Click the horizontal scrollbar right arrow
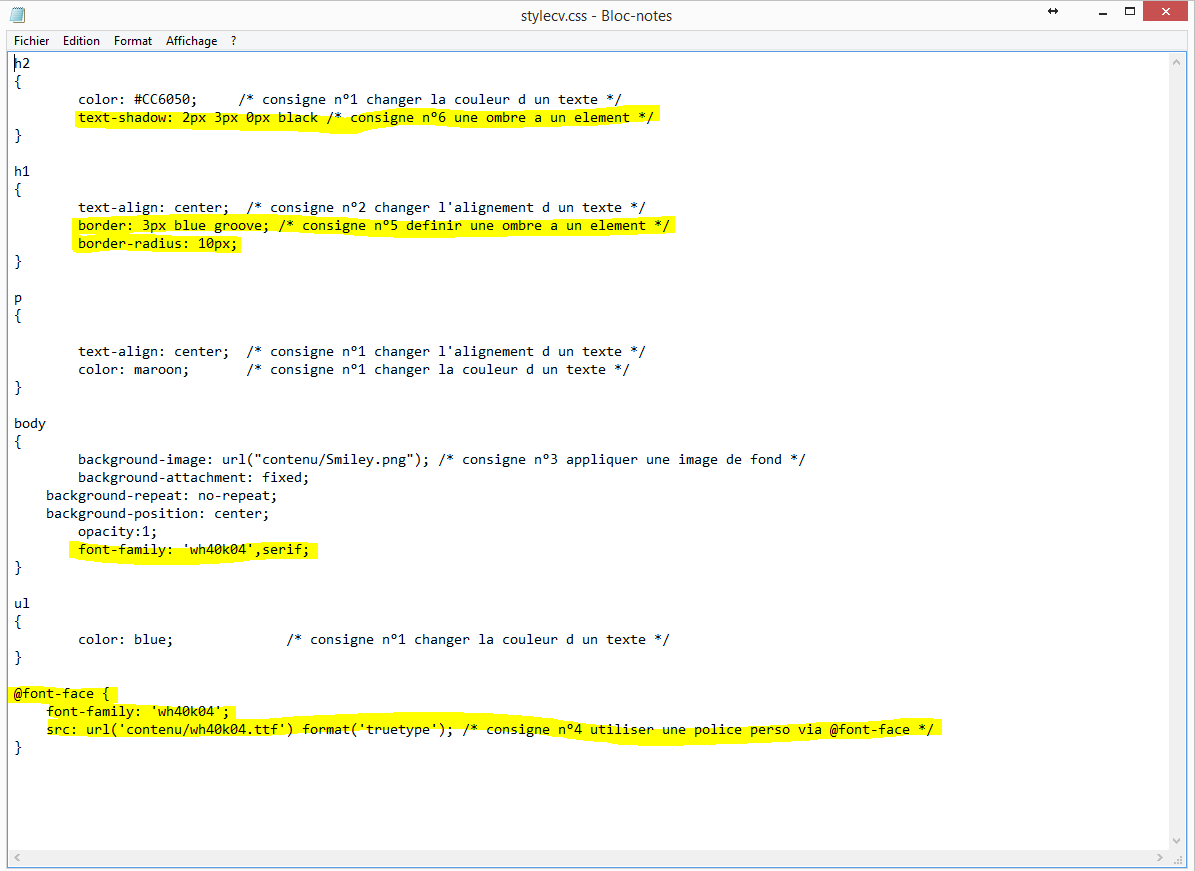Image resolution: width=1195 pixels, height=871 pixels. click(1161, 858)
